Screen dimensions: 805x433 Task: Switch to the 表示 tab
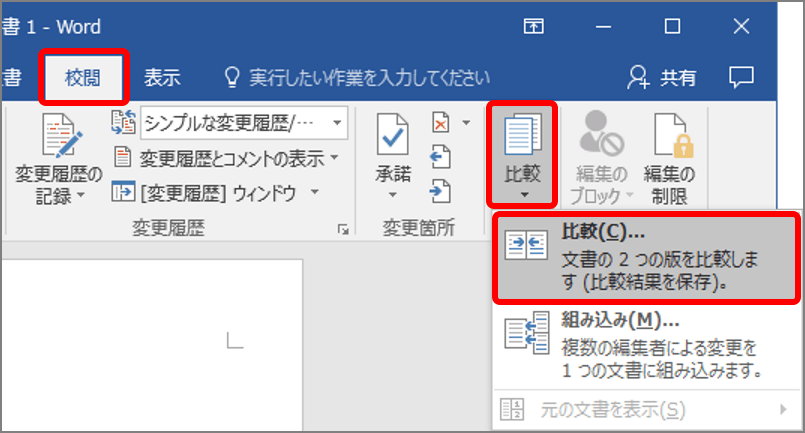point(162,78)
